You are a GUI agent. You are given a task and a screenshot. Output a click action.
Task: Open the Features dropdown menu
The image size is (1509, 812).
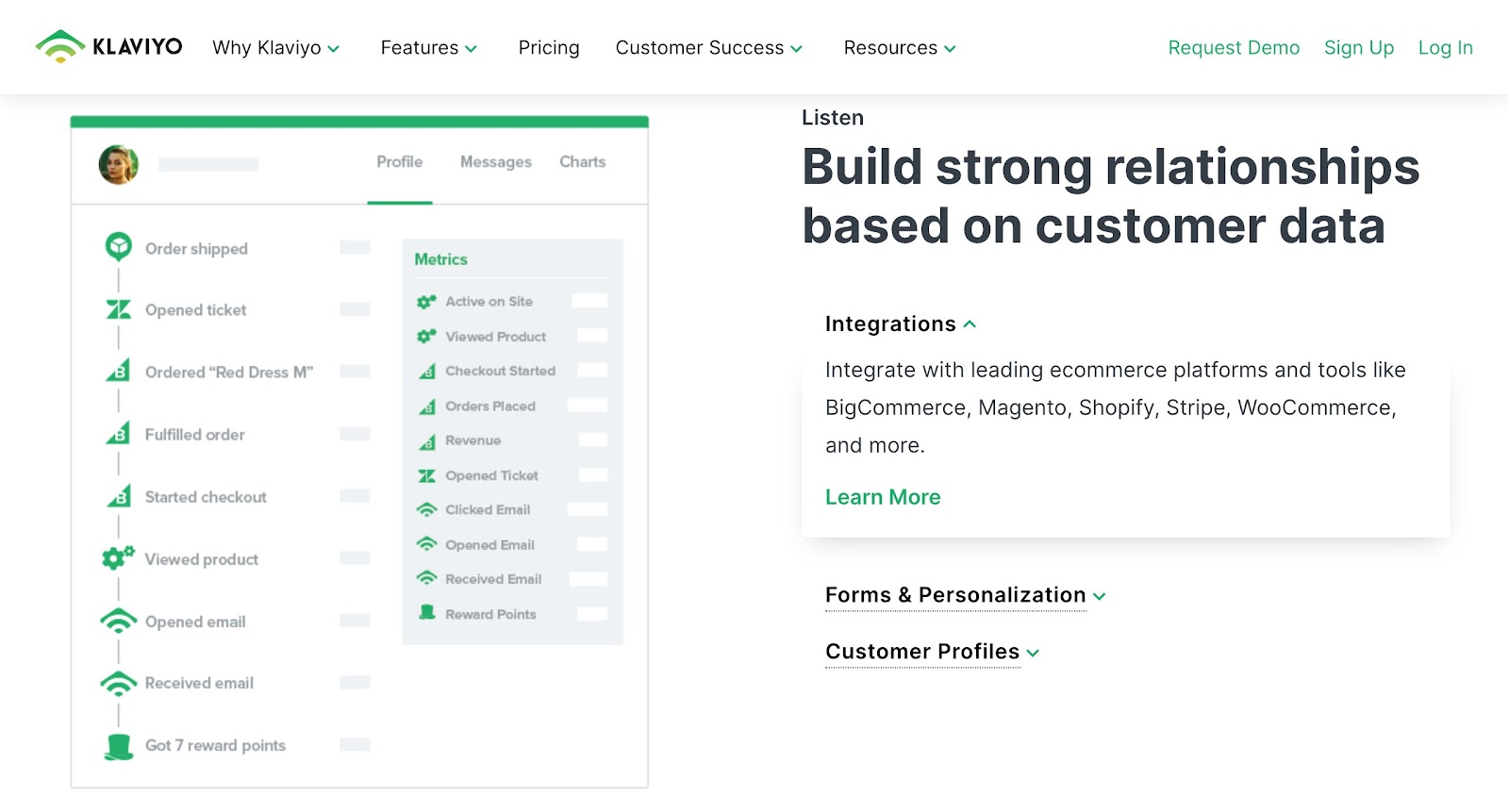(429, 47)
